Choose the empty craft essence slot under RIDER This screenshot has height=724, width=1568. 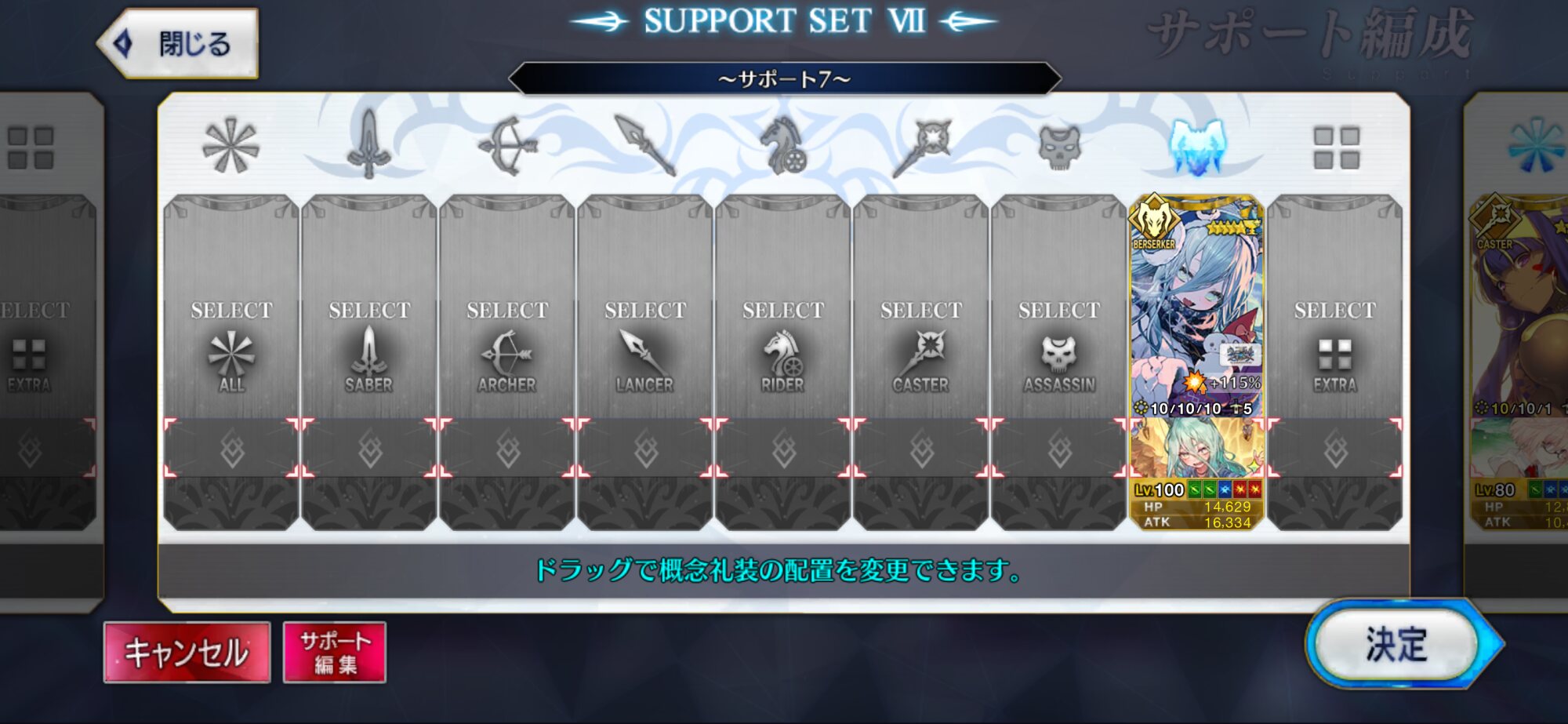[783, 448]
